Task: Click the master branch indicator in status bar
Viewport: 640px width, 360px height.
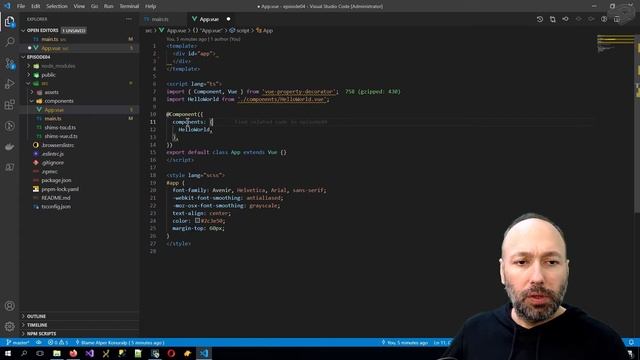Action: 18,343
